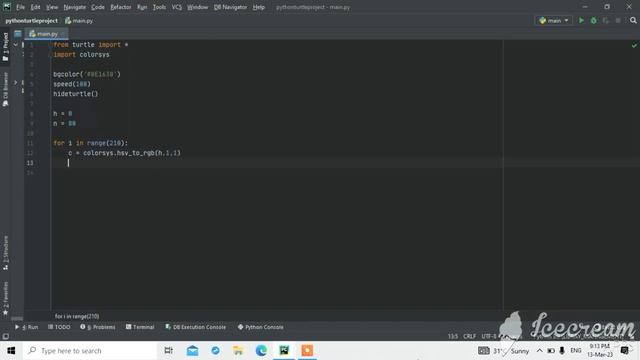Open the VCS menu
This screenshot has height=360, width=640.
[177, 7]
